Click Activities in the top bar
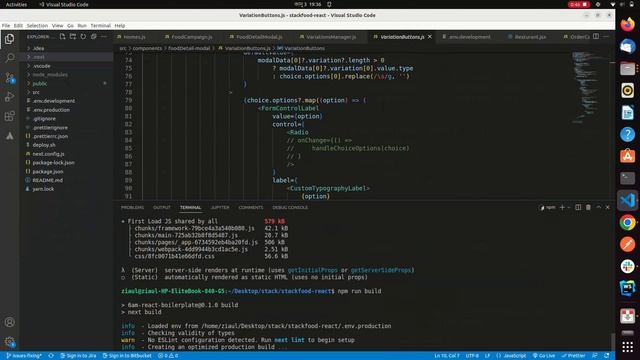This screenshot has width=640, height=360. pos(16,4)
